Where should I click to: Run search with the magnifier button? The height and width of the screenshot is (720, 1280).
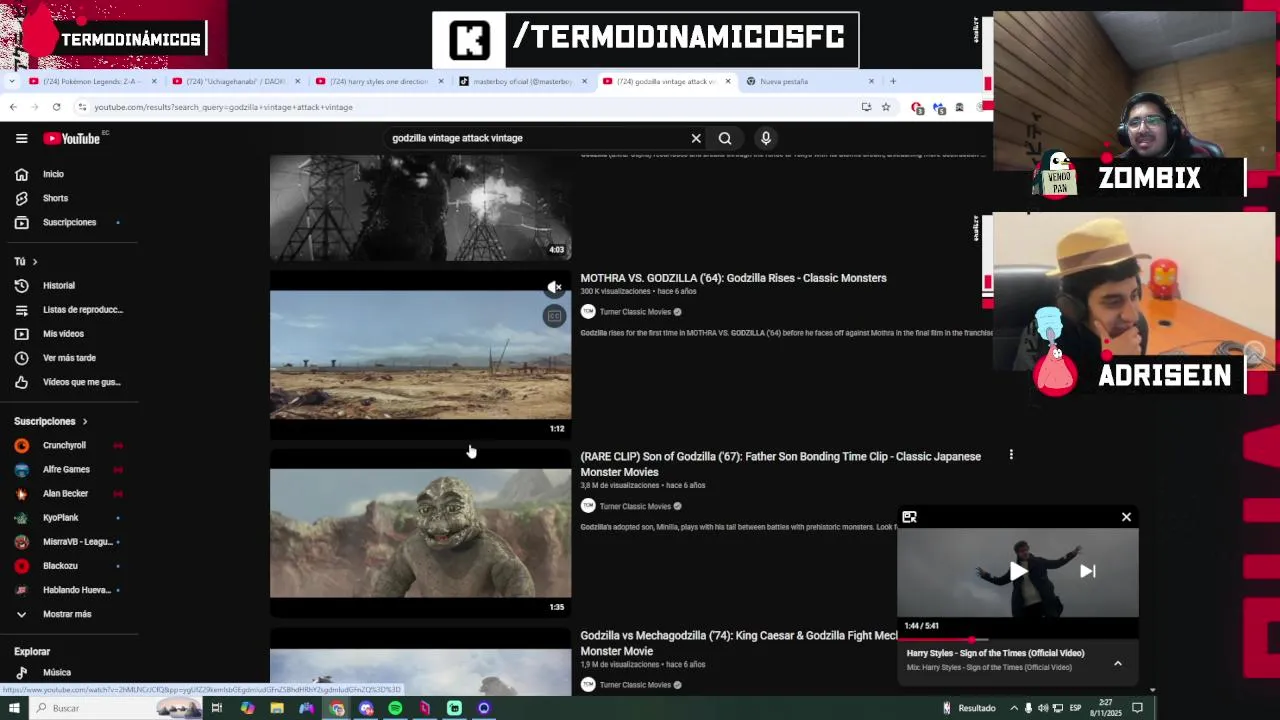point(725,138)
